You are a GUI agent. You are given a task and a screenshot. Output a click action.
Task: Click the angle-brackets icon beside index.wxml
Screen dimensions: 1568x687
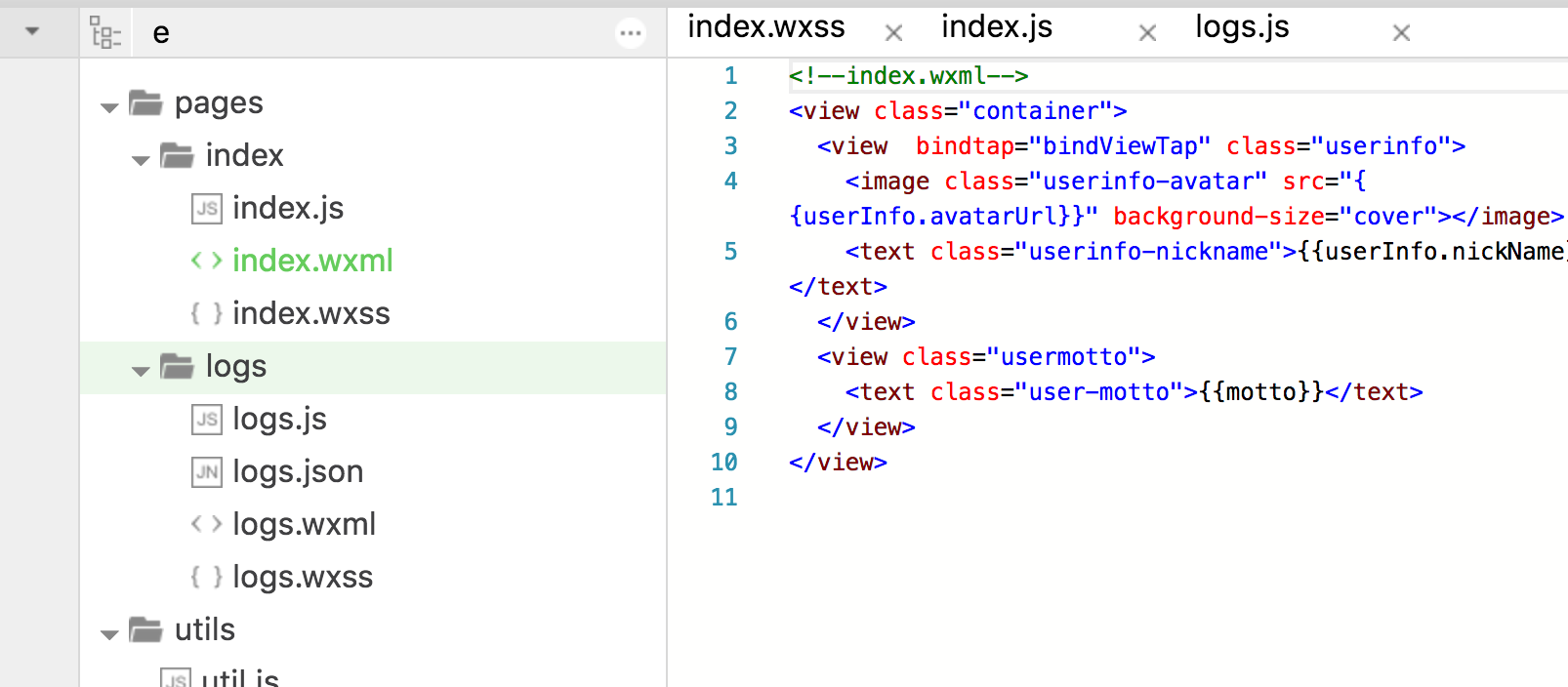pos(206,261)
